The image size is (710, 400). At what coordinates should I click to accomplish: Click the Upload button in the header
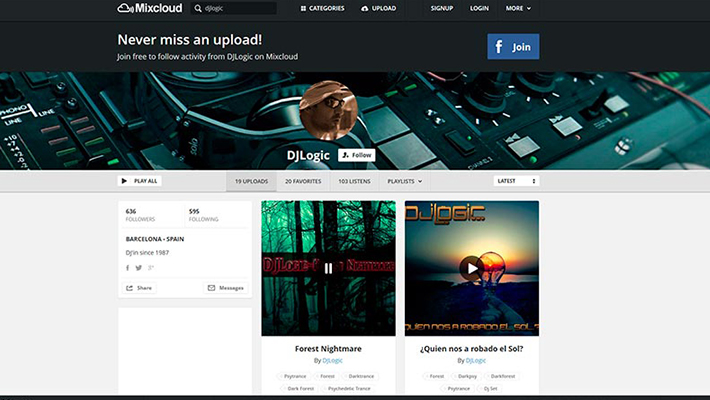[x=377, y=8]
